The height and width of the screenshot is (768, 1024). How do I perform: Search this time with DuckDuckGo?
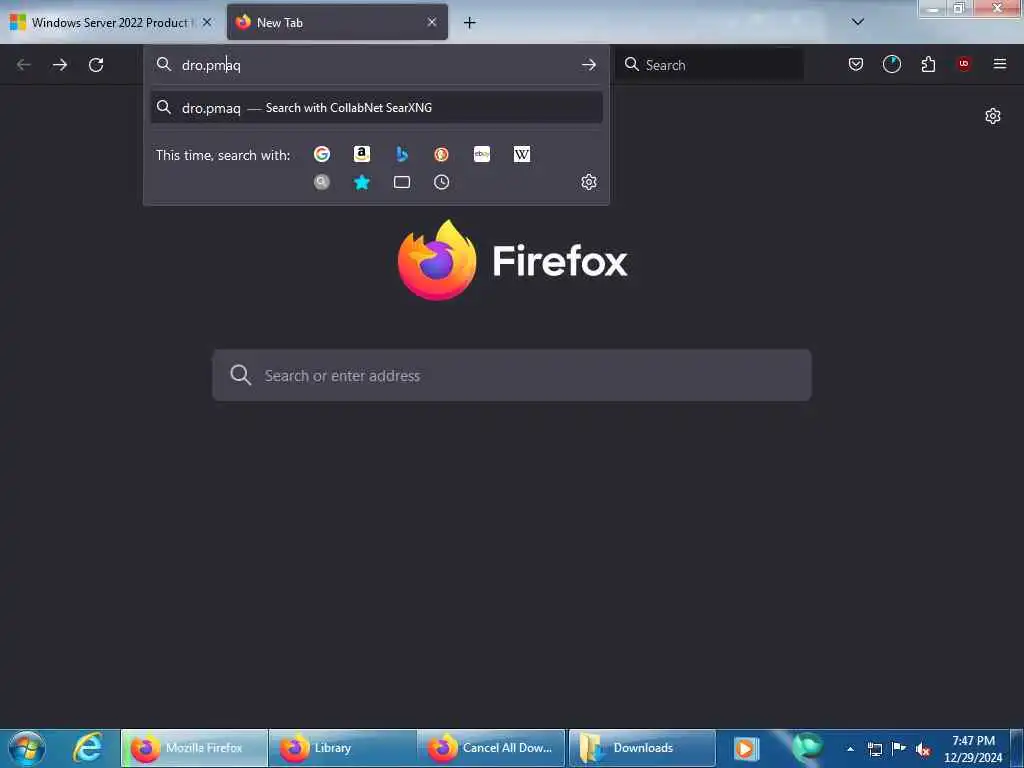click(441, 154)
